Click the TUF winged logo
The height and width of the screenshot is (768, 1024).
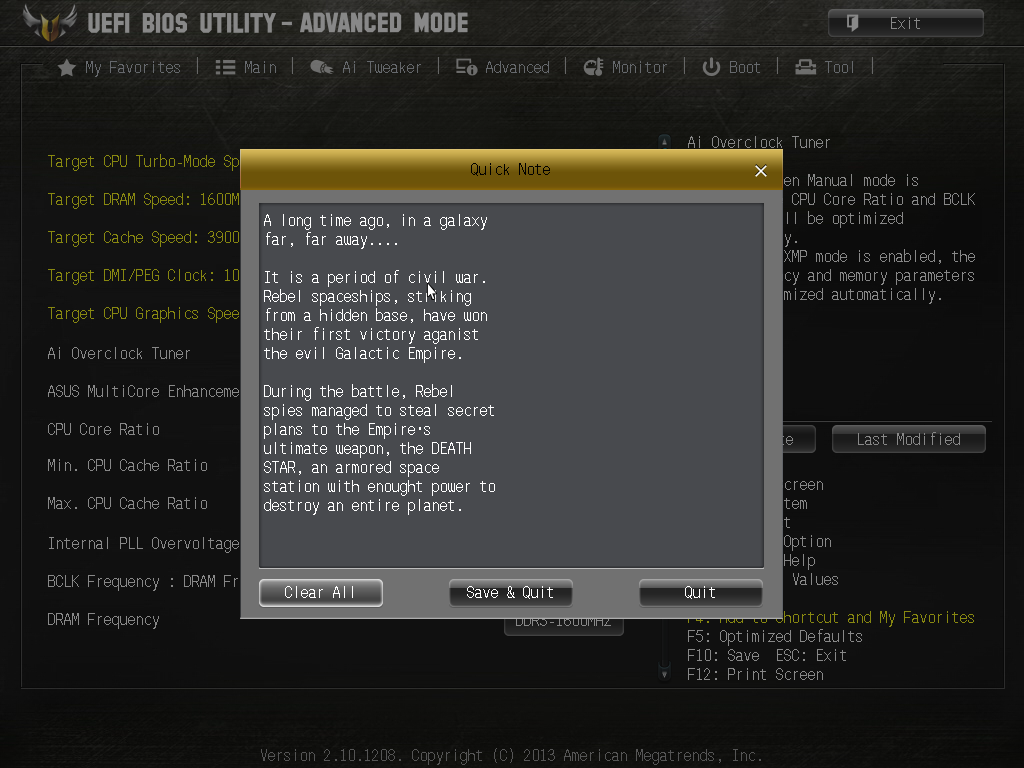pos(50,22)
